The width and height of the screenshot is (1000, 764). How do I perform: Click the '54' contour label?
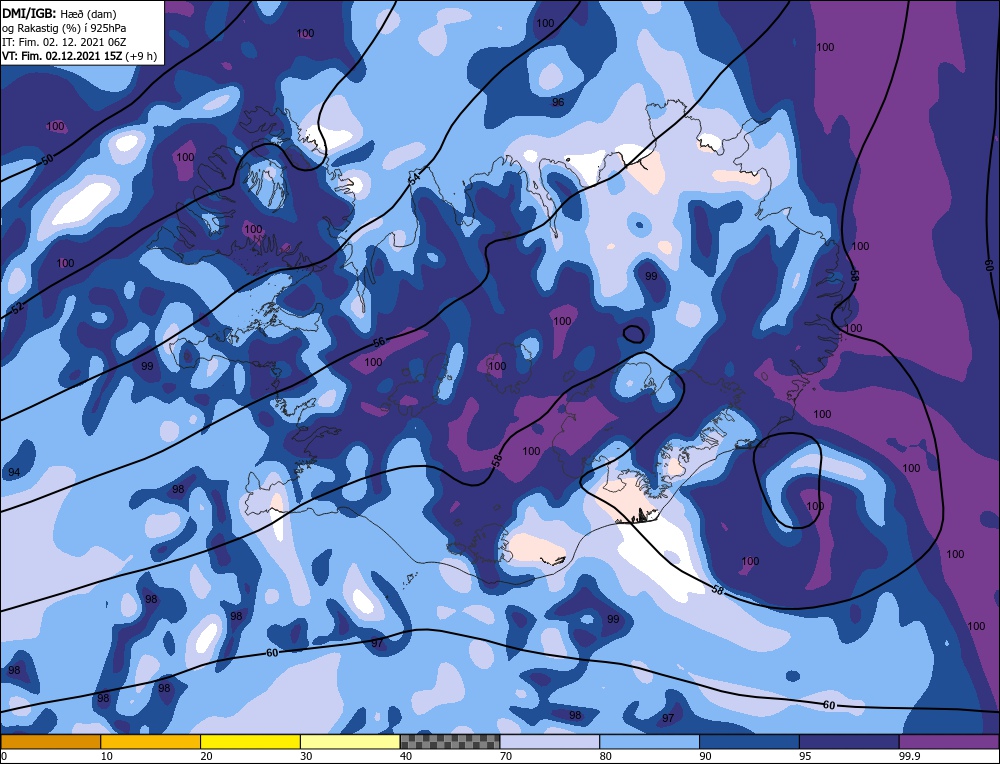tap(415, 179)
